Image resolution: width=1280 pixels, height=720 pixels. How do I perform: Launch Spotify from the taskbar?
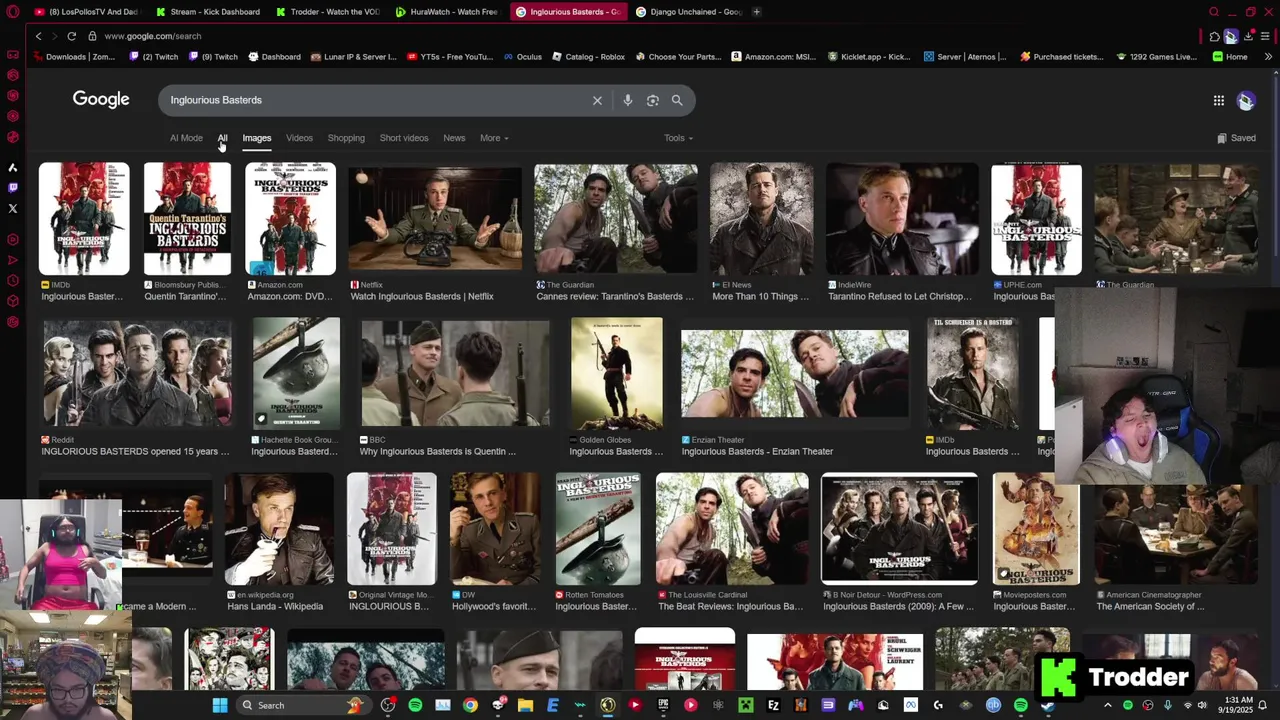[x=415, y=705]
